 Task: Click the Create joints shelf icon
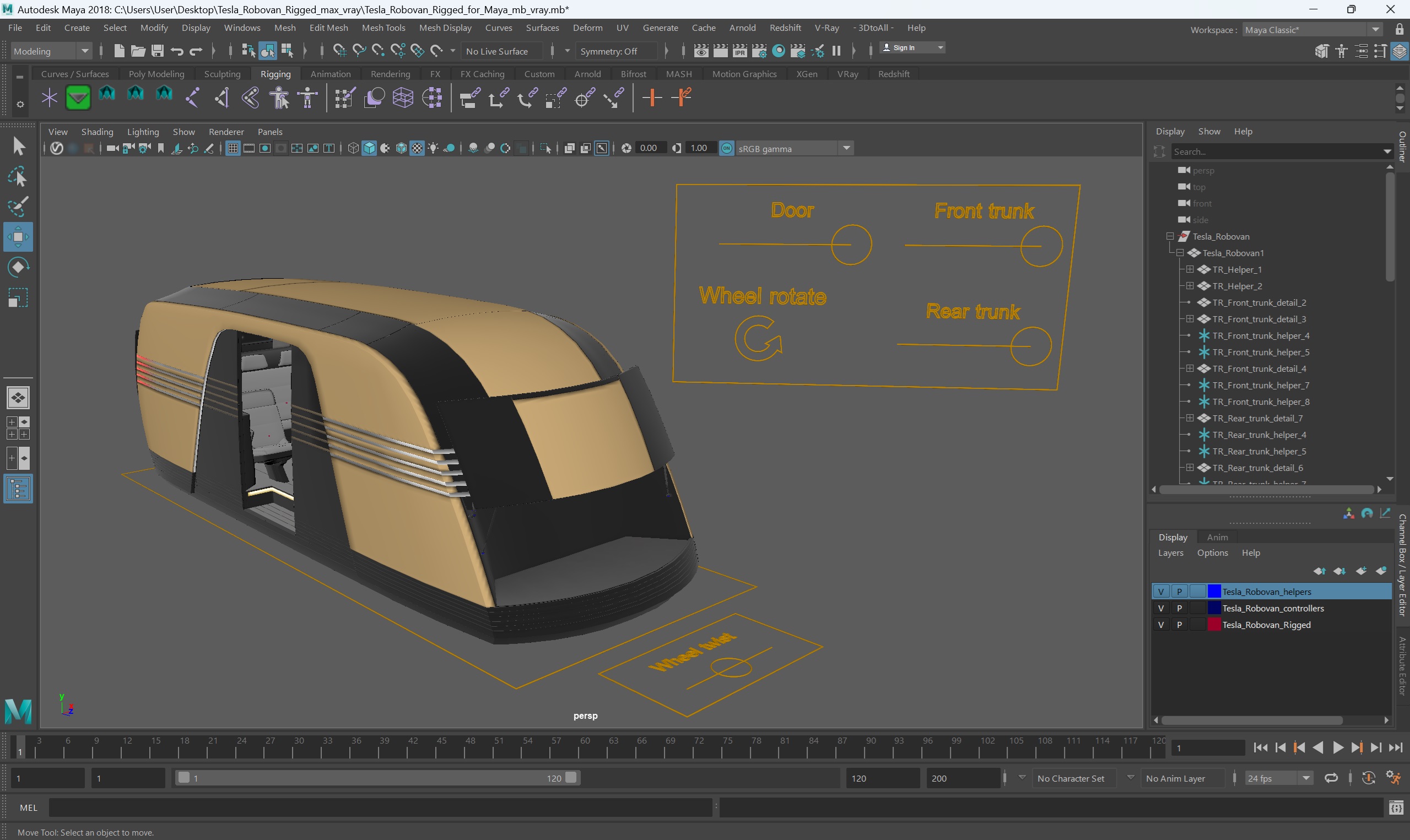(193, 97)
